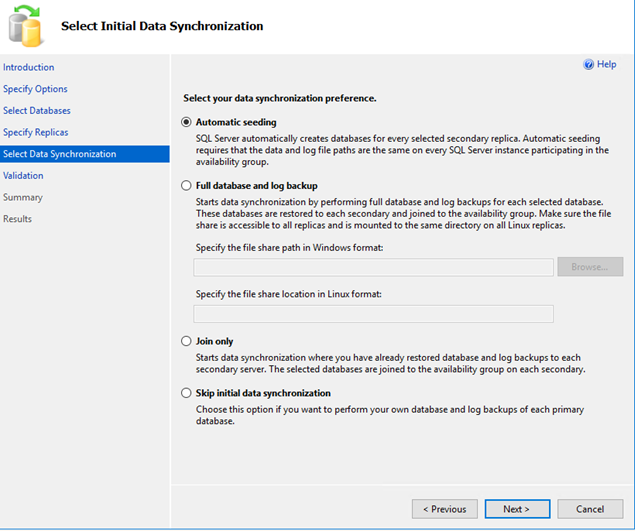The image size is (635, 531).
Task: Open the Validation step in sidebar
Action: (23, 176)
